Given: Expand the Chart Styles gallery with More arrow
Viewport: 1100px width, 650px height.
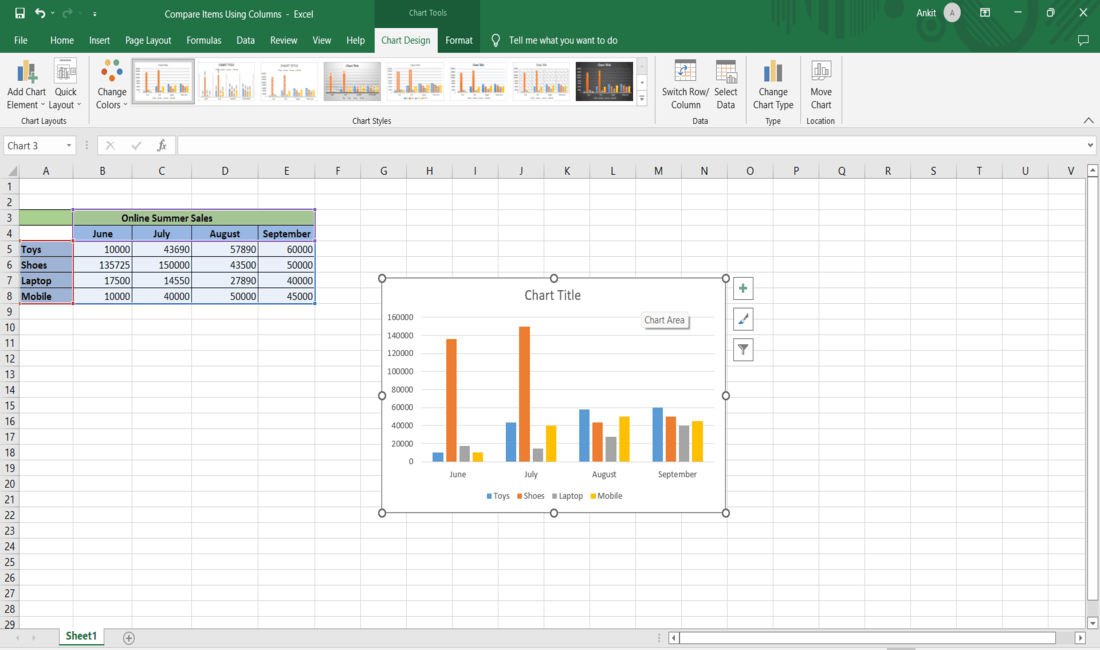Looking at the screenshot, I should pos(640,96).
